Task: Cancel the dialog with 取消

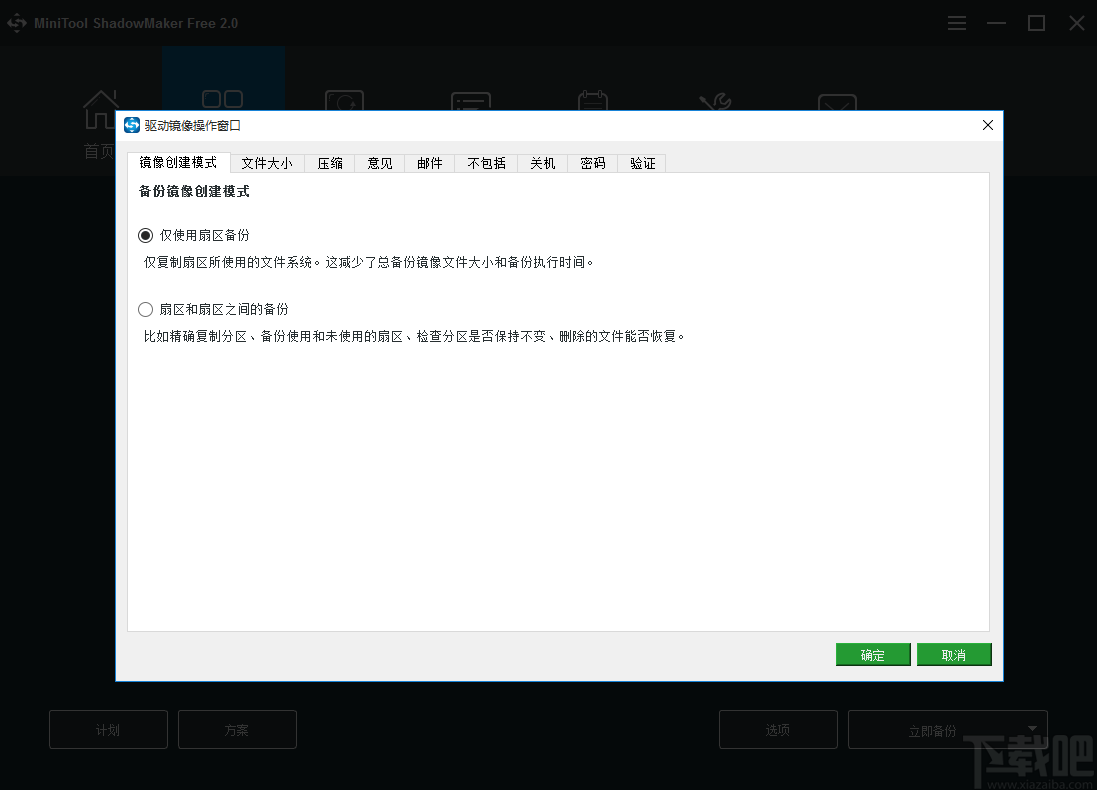Action: point(953,654)
